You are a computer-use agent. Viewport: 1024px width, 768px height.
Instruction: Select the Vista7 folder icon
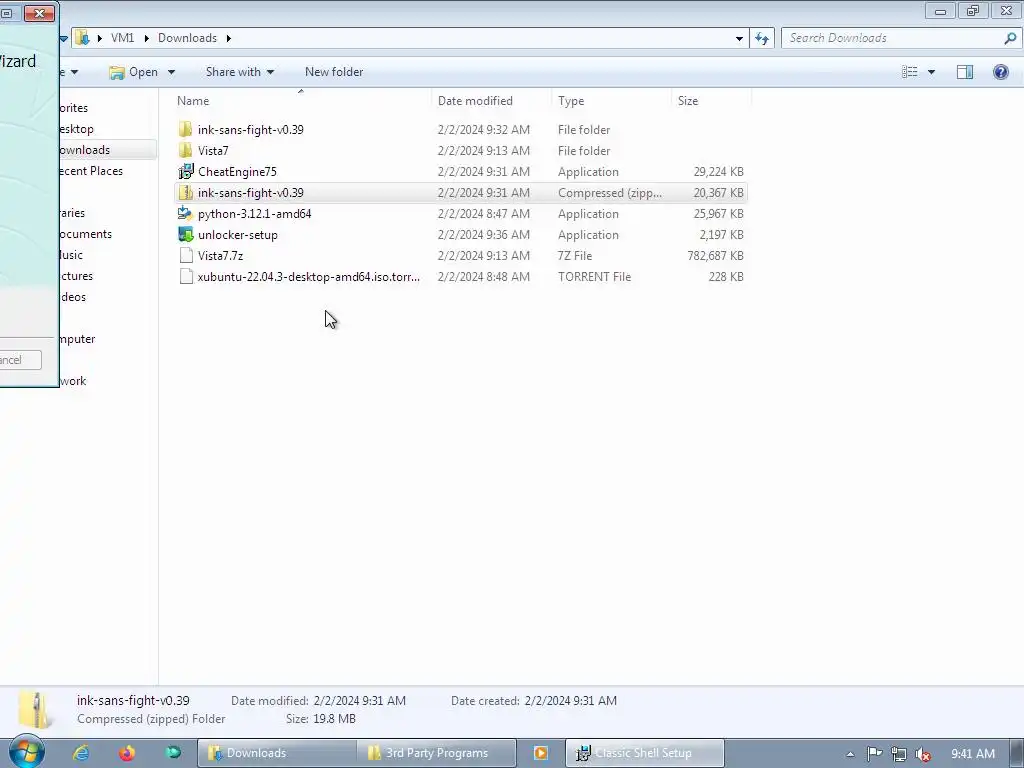[x=185, y=150]
